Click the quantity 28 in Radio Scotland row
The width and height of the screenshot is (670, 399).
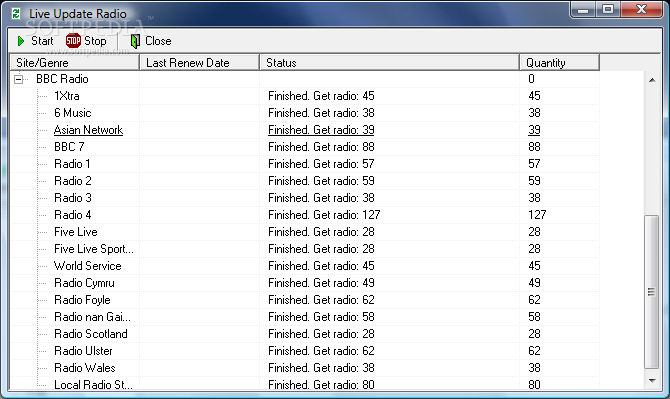tap(534, 334)
